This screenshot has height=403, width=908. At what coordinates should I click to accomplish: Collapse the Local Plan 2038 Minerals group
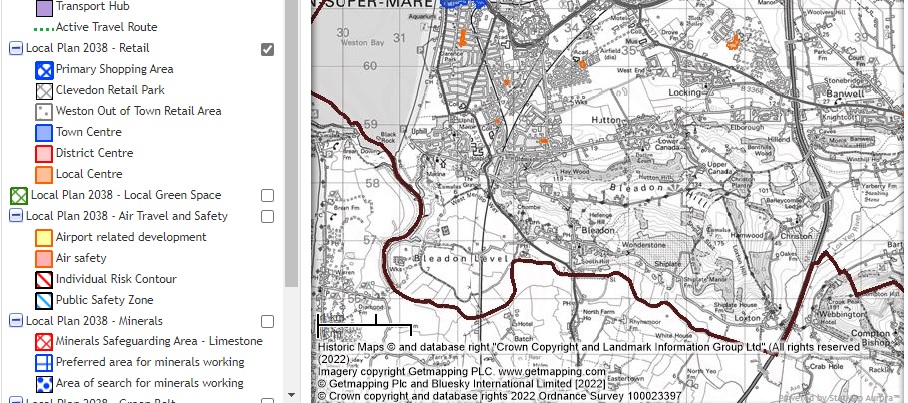[x=16, y=322]
